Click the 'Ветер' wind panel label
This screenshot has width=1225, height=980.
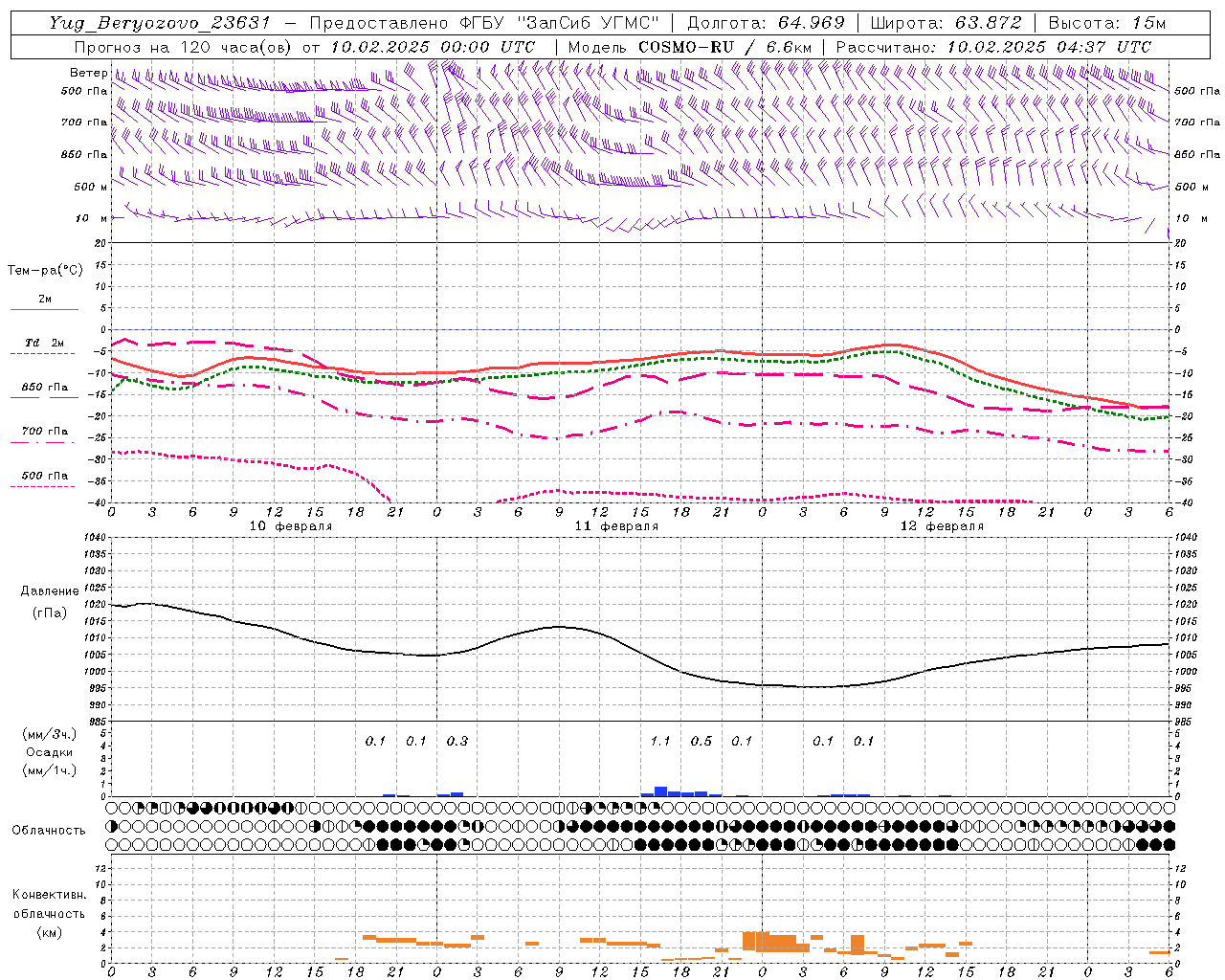point(89,73)
